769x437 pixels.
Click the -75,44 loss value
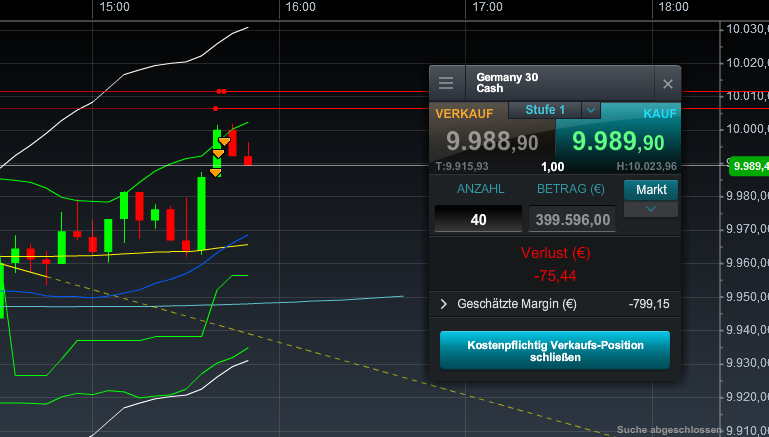pyautogui.click(x=555, y=276)
